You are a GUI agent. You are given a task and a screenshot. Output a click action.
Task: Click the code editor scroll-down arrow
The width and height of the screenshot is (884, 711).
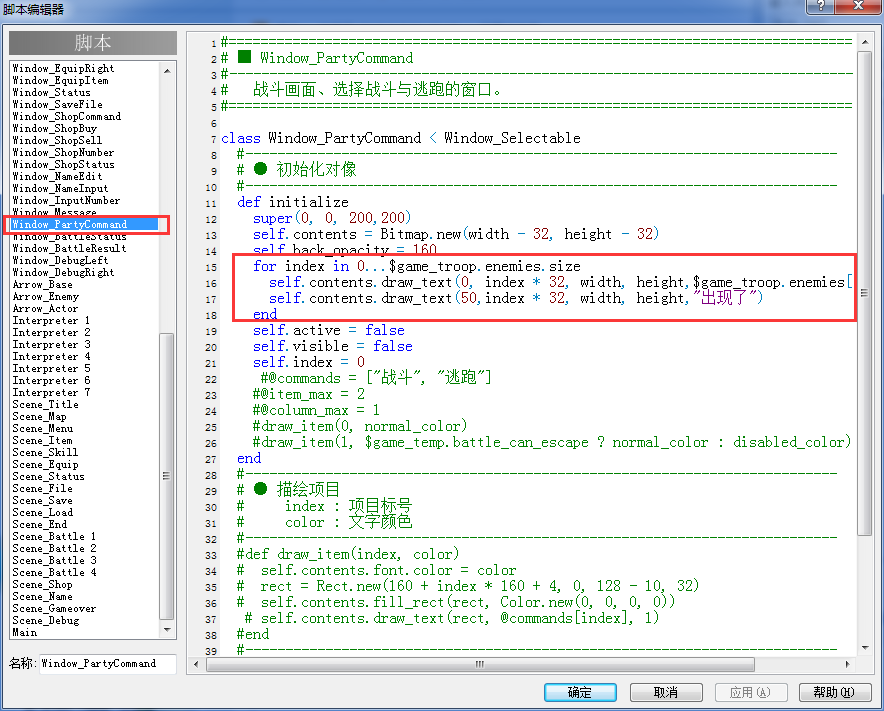coord(865,648)
